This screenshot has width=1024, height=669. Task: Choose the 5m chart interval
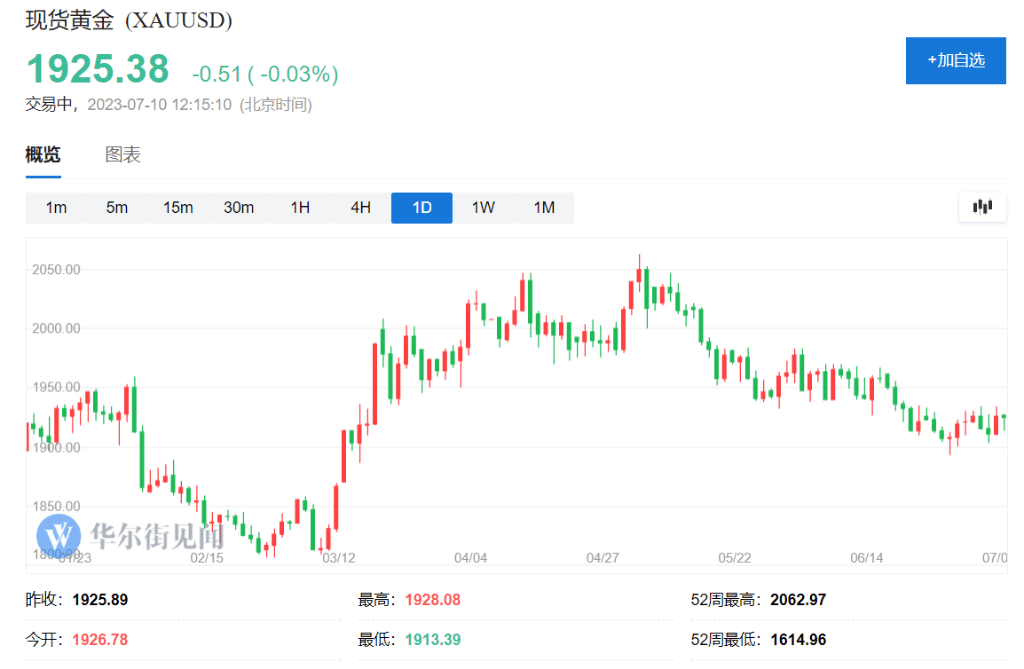pyautogui.click(x=117, y=208)
